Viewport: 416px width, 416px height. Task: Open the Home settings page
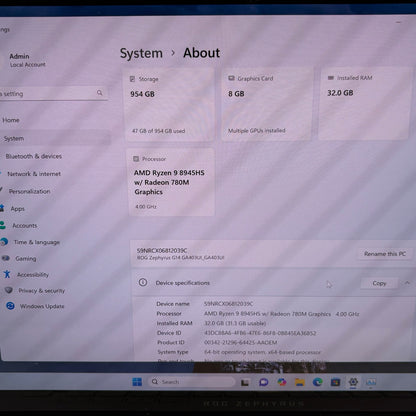tap(11, 120)
